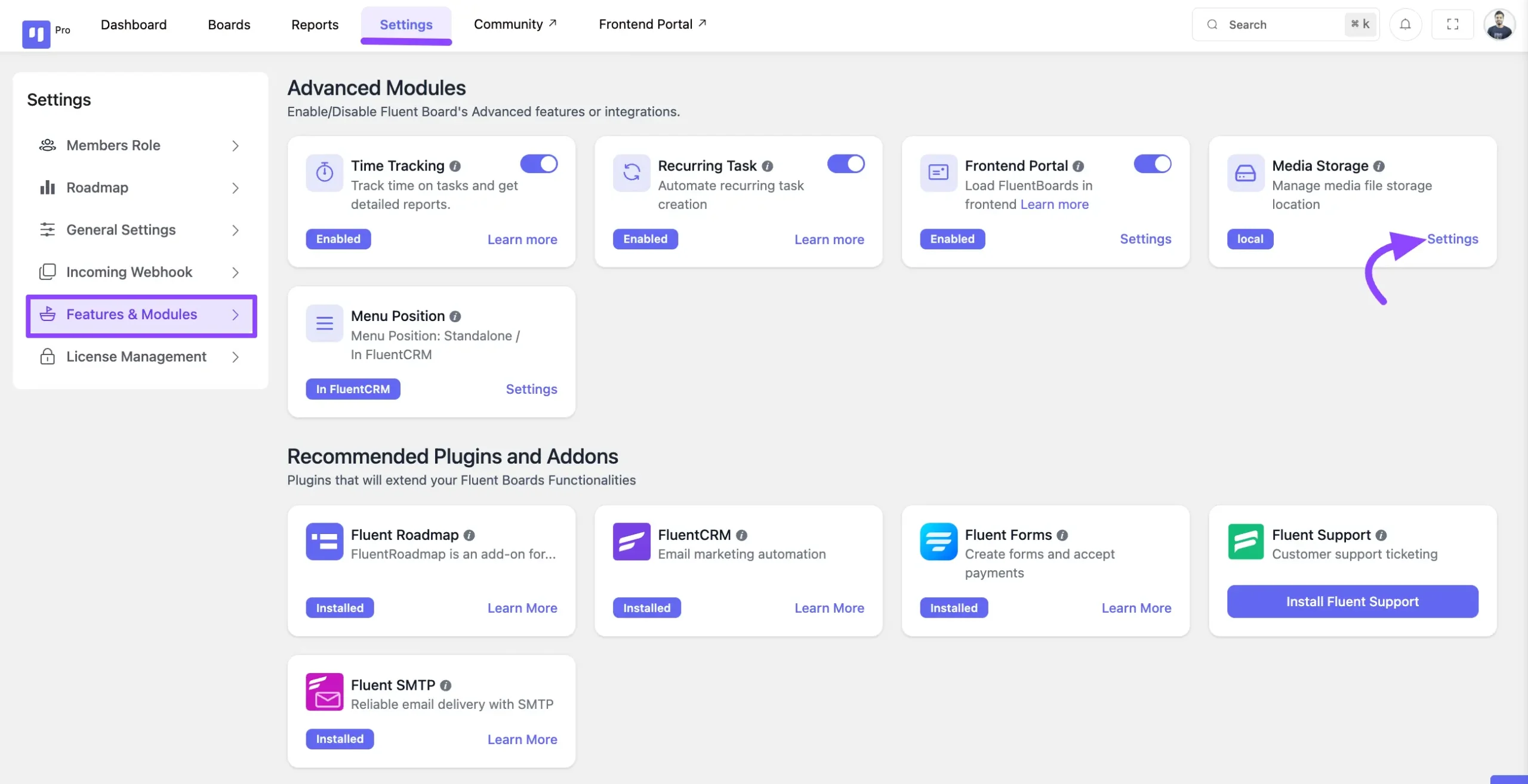Open the Community external link

(x=515, y=24)
